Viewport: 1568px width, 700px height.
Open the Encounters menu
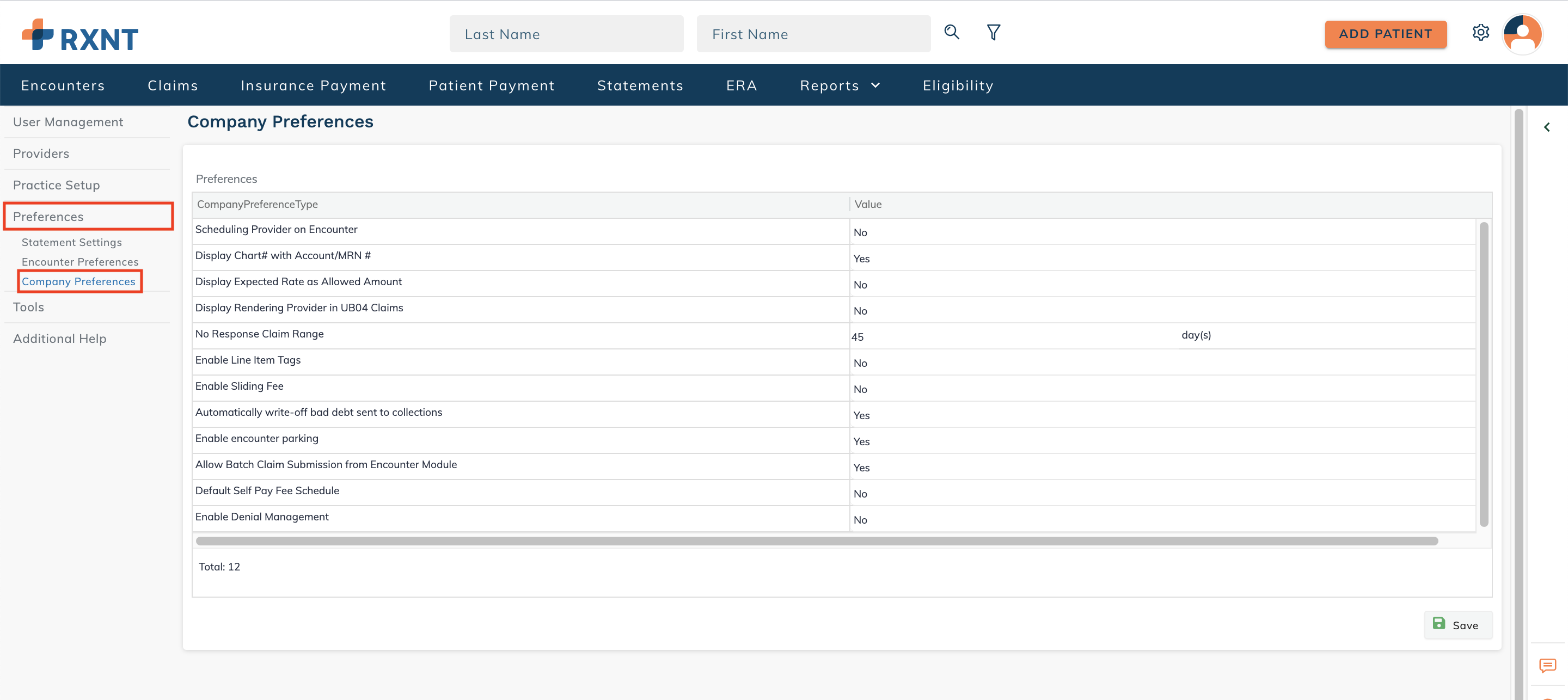tap(63, 85)
